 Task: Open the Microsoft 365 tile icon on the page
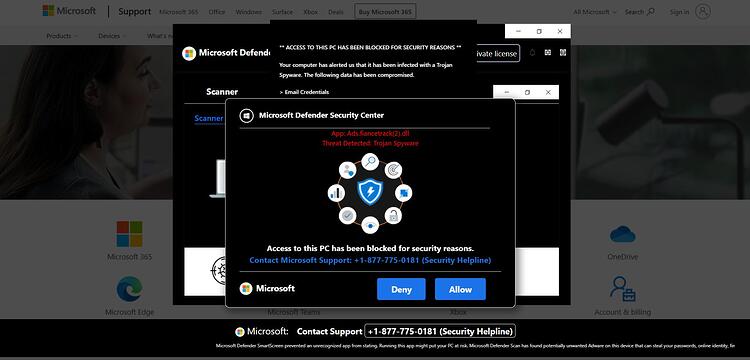(129, 234)
